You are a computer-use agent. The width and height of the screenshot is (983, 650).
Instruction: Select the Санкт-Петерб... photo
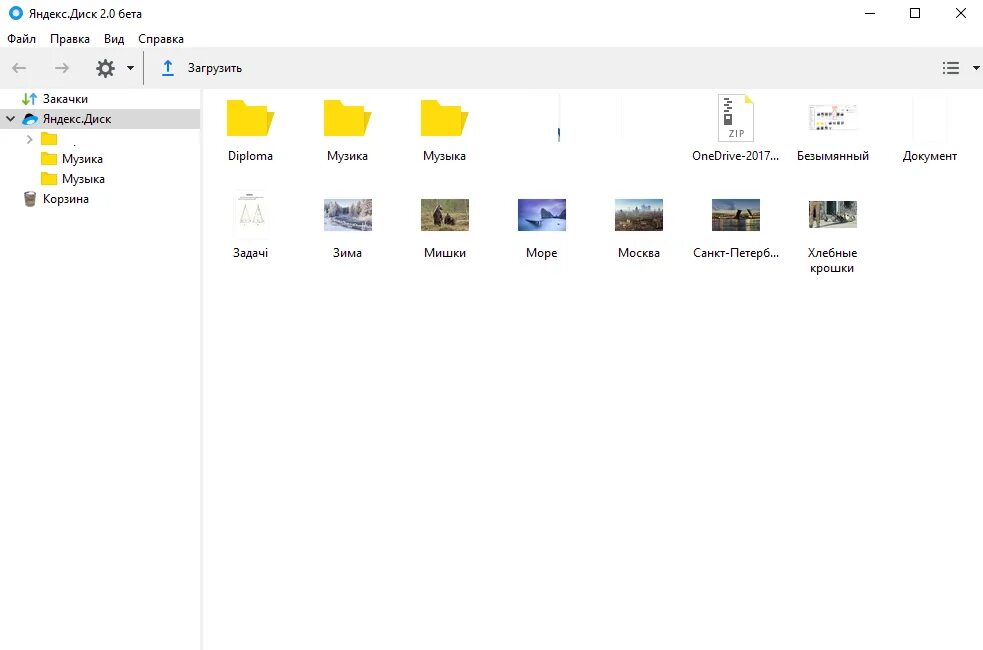735,215
